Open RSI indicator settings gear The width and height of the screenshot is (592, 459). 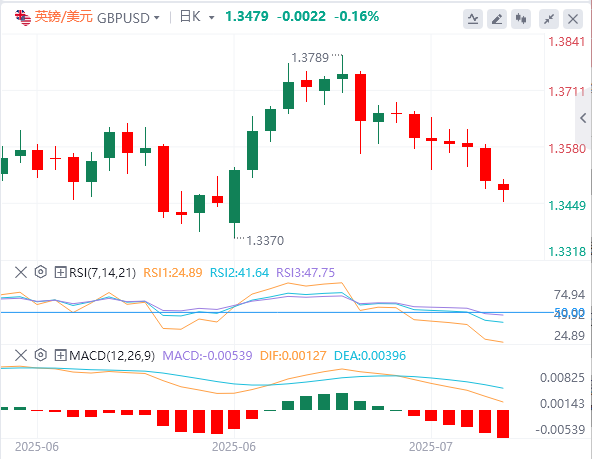tap(40, 272)
